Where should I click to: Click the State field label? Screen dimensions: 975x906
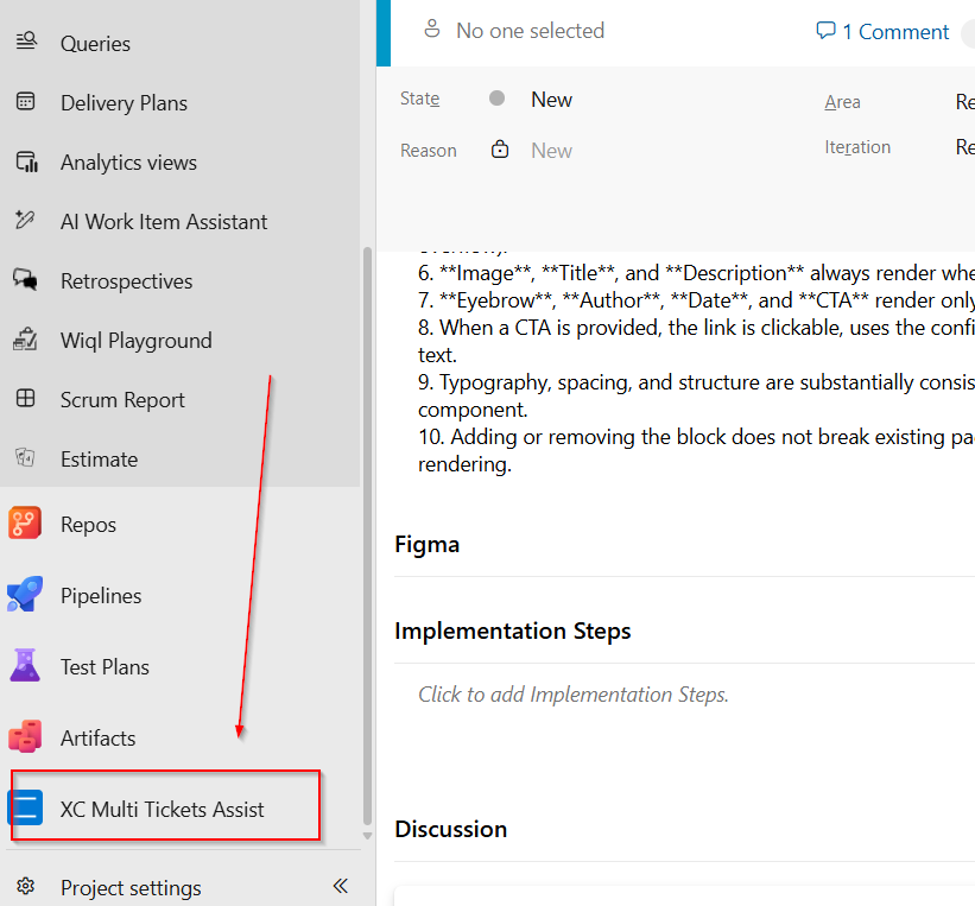point(420,98)
